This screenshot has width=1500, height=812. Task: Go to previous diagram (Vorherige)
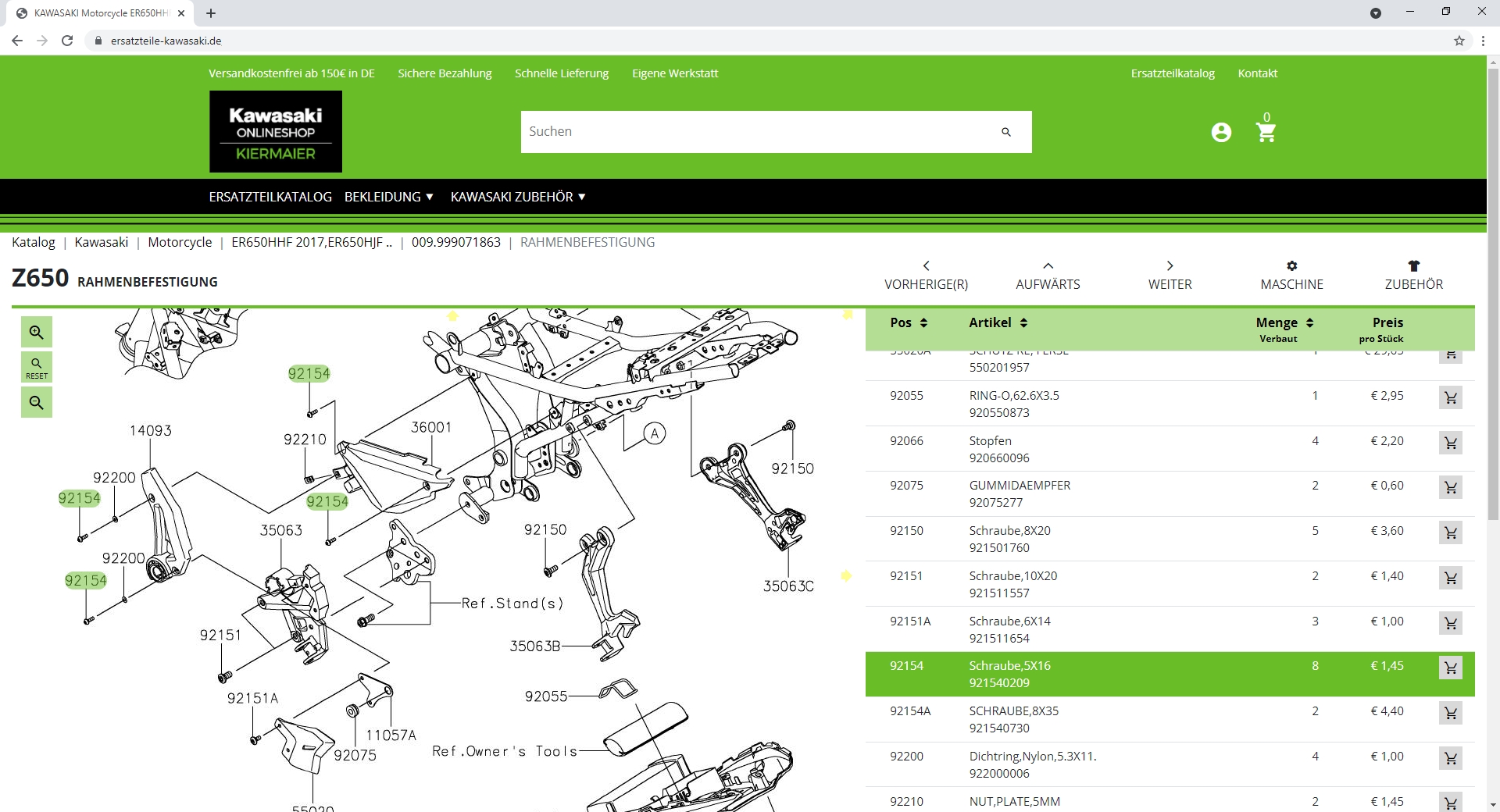pyautogui.click(x=926, y=276)
